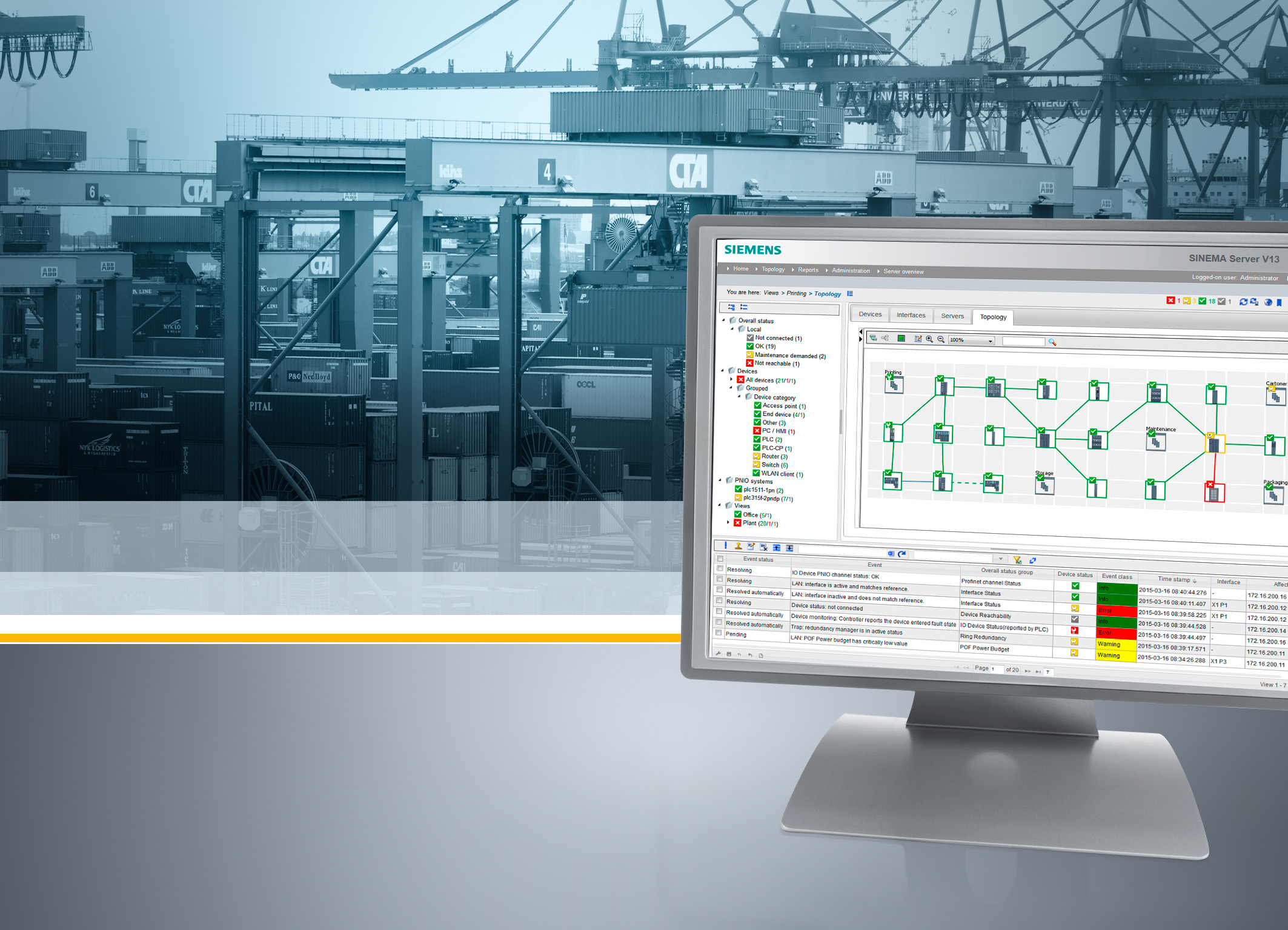Screen dimensions: 1288x930
Task: Expand the Plant view tree node
Action: (728, 522)
